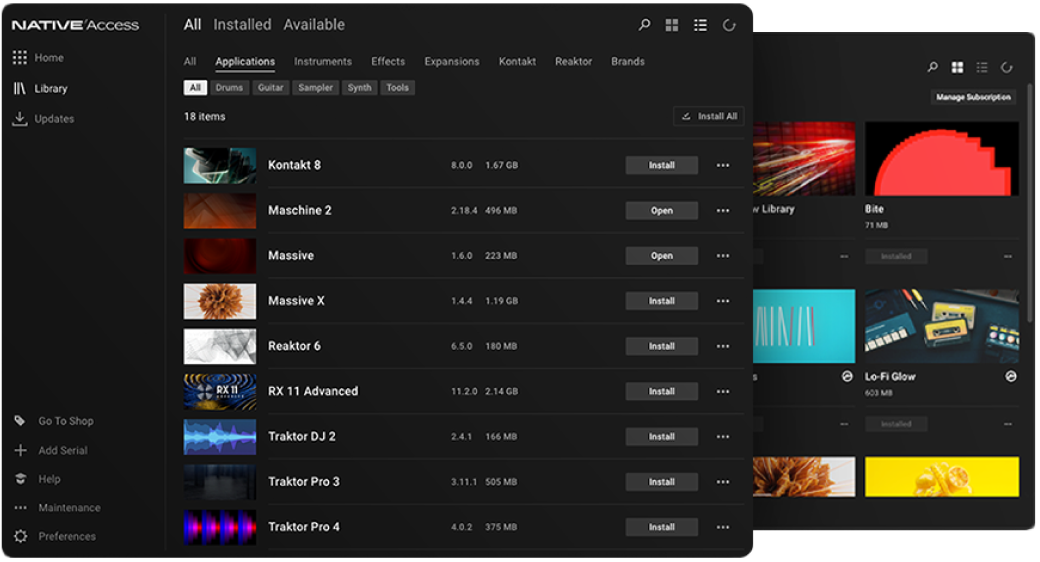Install RX 11 Advanced
The height and width of the screenshot is (562, 1040).
(x=661, y=391)
